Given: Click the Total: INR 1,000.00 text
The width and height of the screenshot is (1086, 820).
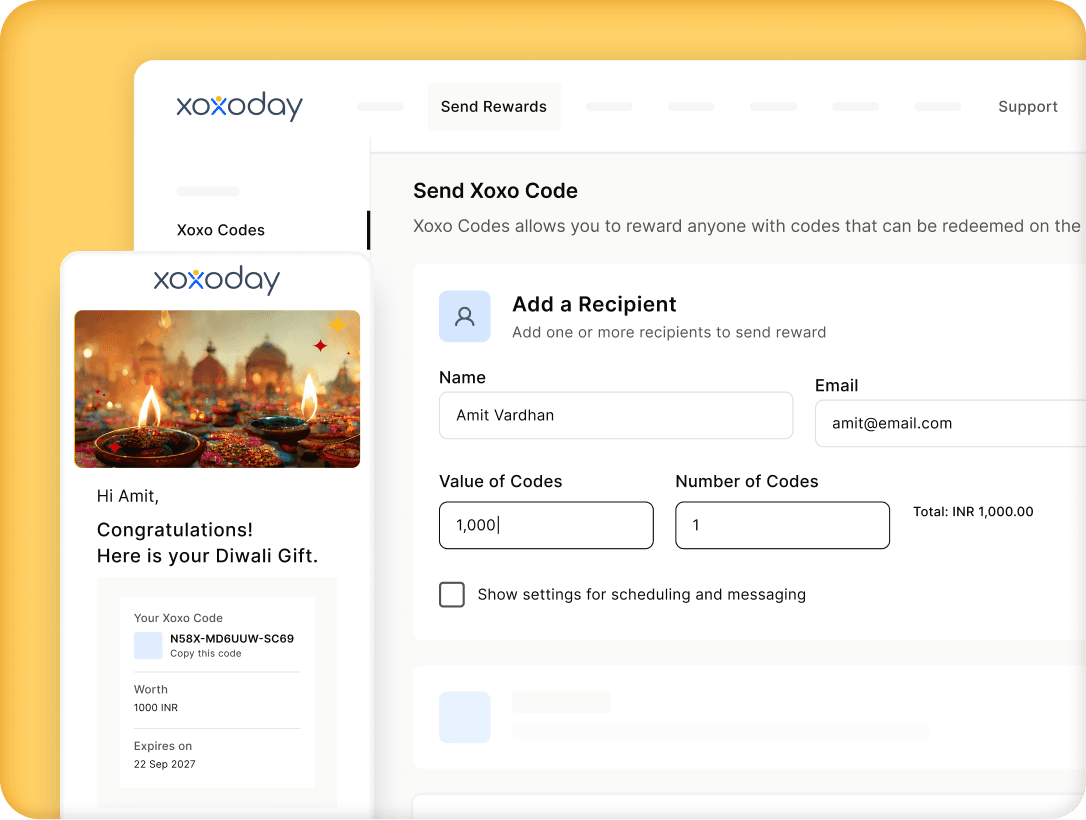Looking at the screenshot, I should tap(972, 511).
